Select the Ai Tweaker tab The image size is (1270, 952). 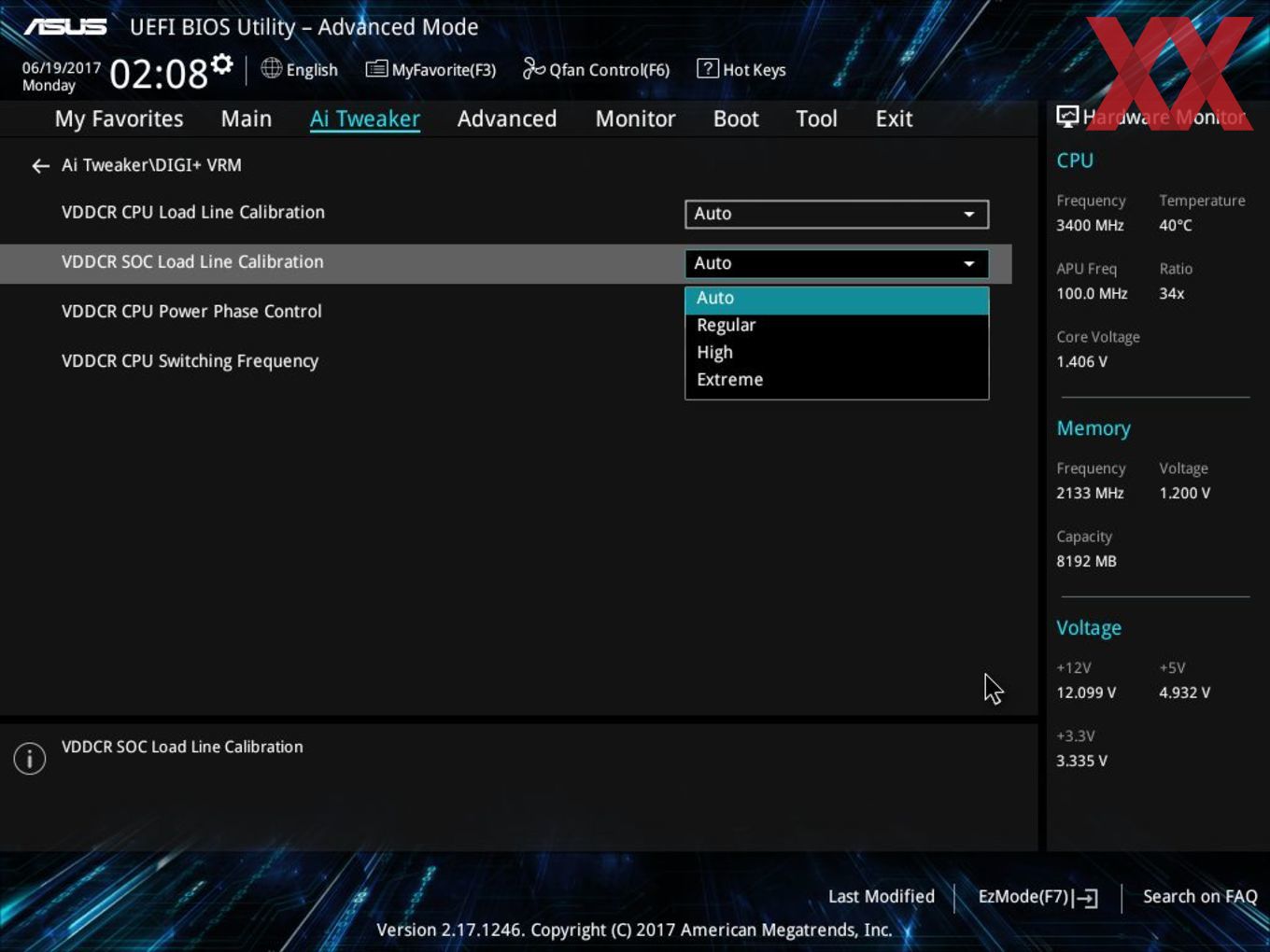tap(365, 119)
